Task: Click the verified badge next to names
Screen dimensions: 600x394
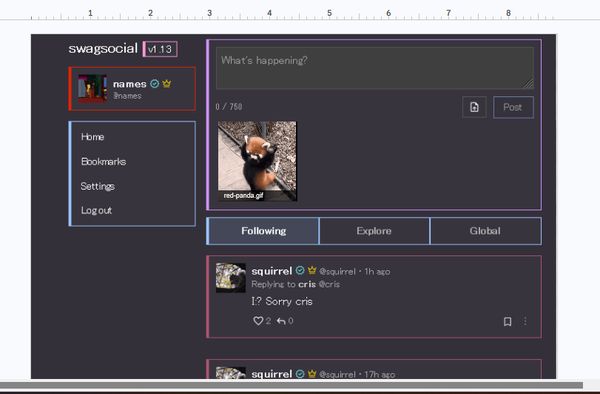Action: [x=155, y=84]
